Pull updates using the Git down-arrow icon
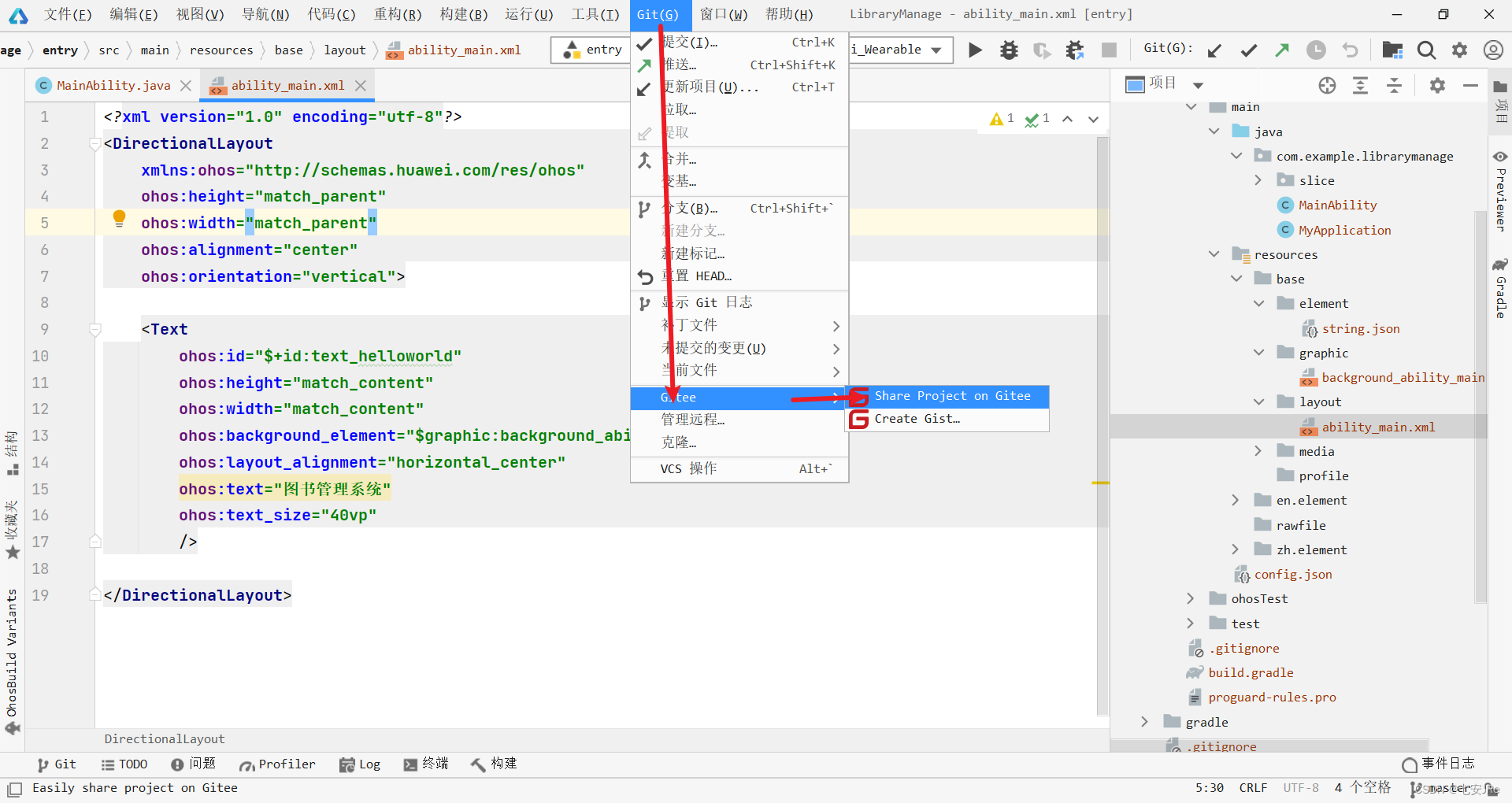Image resolution: width=1512 pixels, height=803 pixels. click(1214, 50)
